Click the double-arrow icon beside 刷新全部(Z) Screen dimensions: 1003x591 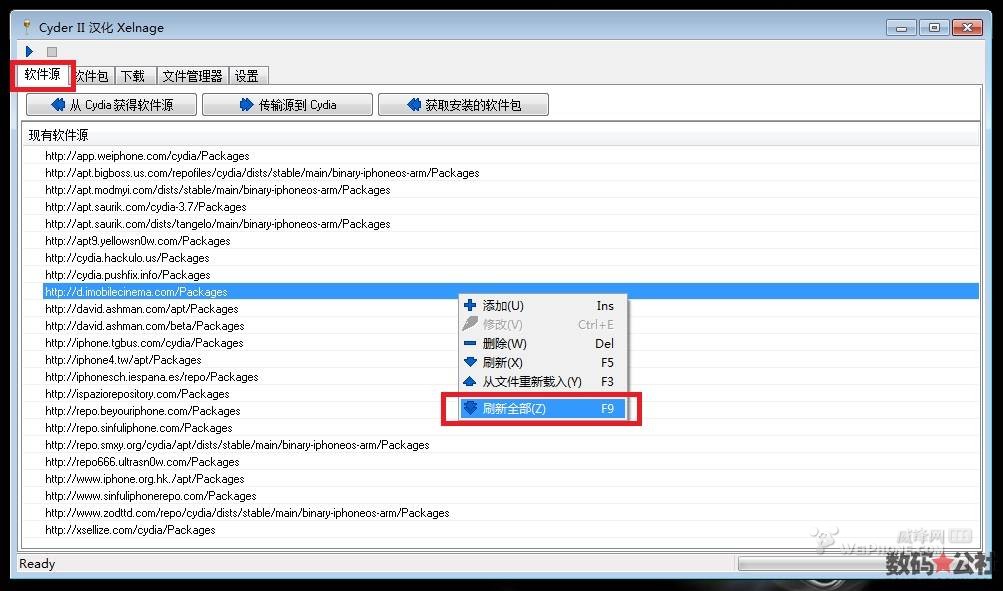pyautogui.click(x=470, y=407)
